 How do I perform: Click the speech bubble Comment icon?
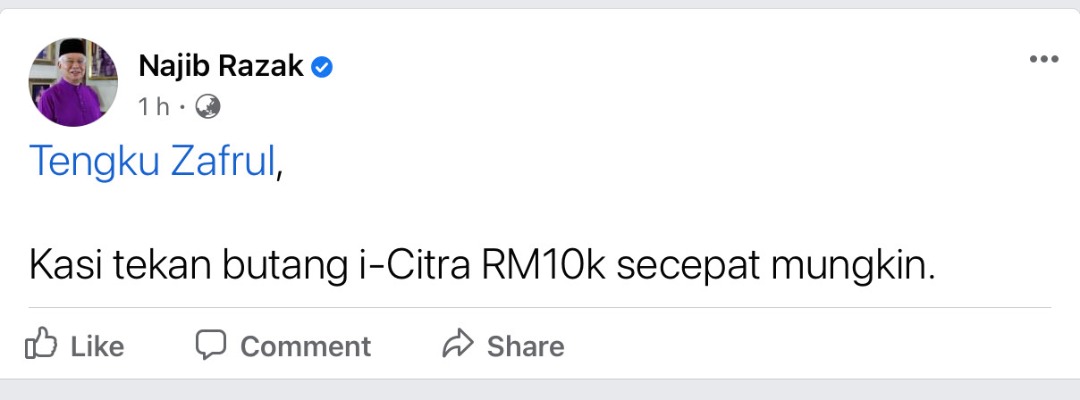210,344
